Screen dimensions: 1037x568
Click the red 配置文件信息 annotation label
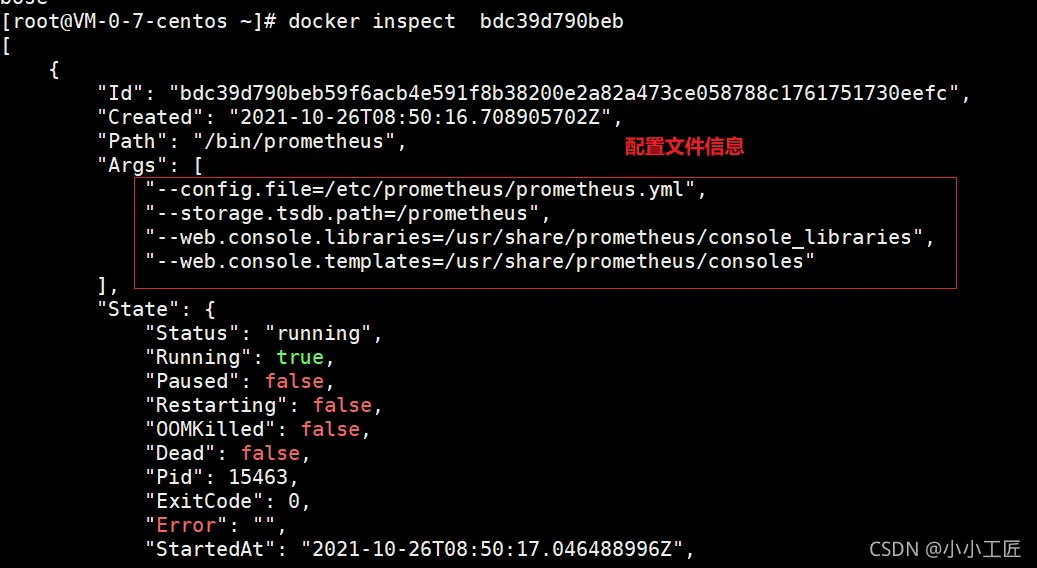(x=685, y=147)
